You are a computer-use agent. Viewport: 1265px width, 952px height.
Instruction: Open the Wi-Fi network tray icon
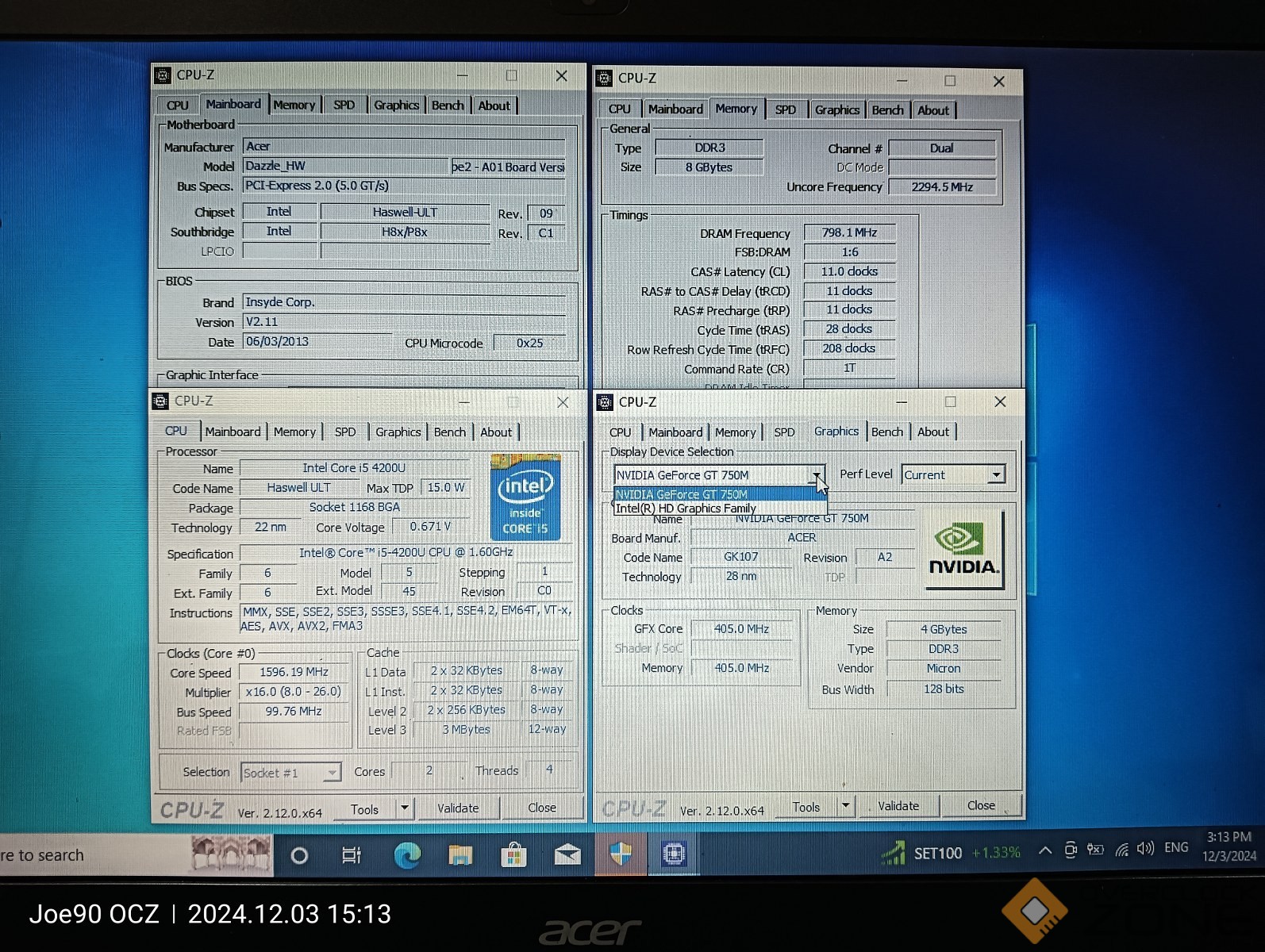click(x=1121, y=850)
